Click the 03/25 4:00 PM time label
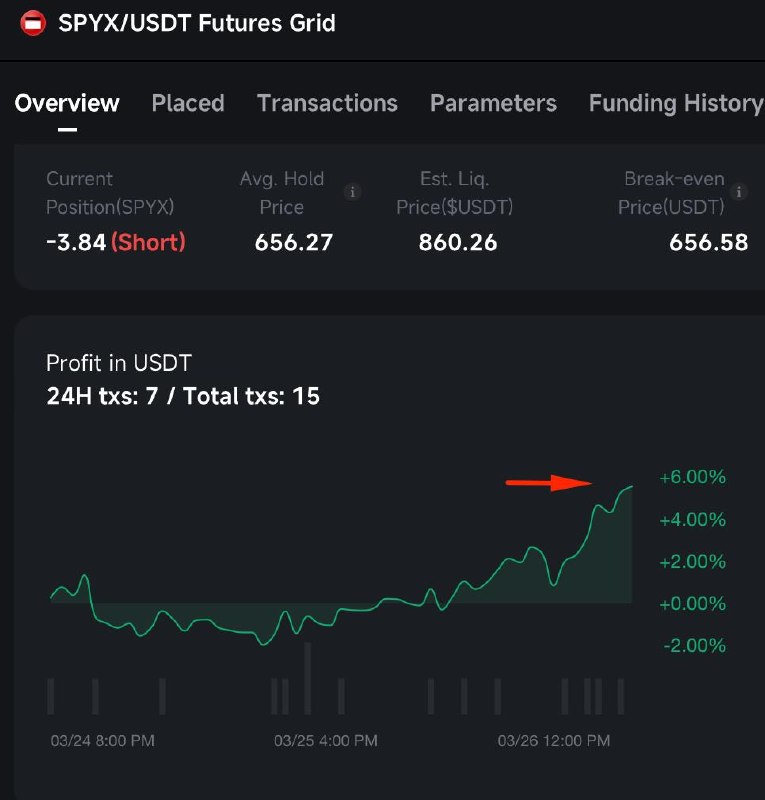The height and width of the screenshot is (800, 765). pyautogui.click(x=326, y=741)
